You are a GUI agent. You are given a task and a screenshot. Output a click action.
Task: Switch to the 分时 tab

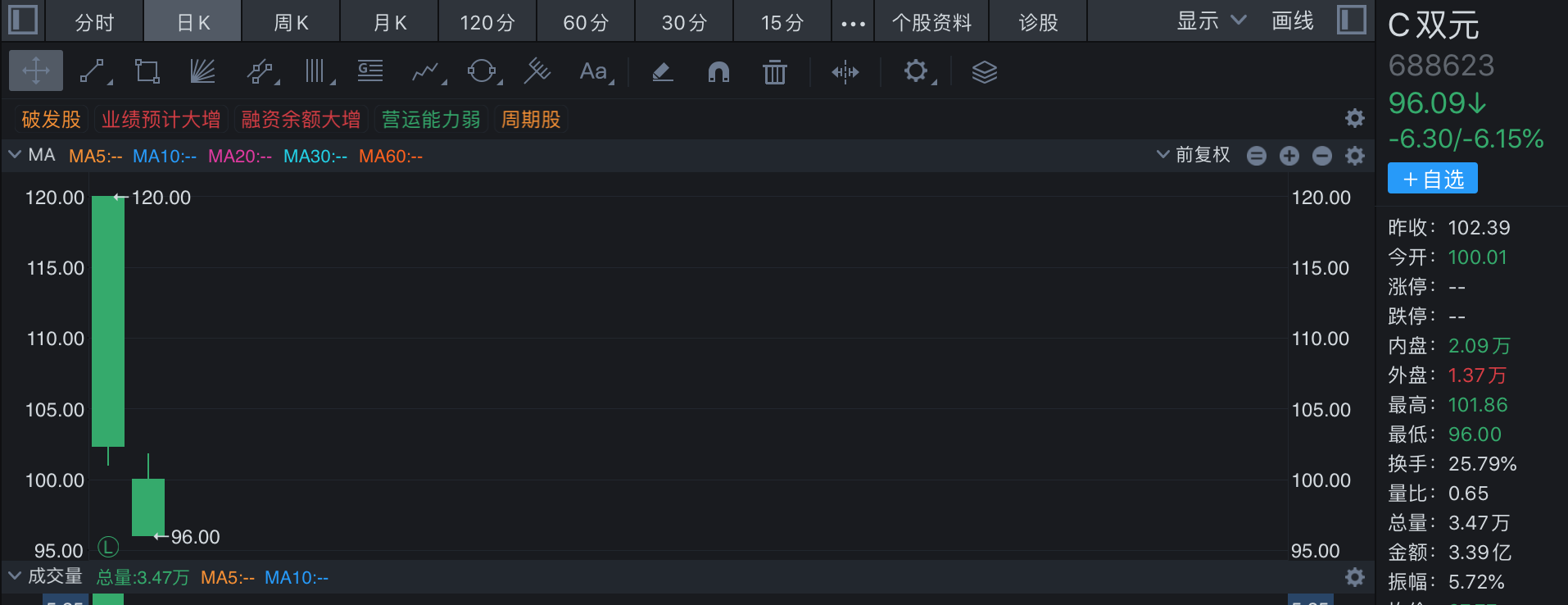click(94, 22)
